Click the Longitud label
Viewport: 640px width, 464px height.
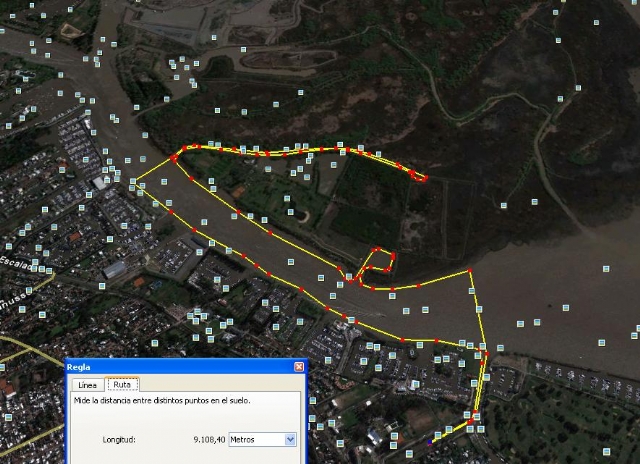pyautogui.click(x=119, y=440)
